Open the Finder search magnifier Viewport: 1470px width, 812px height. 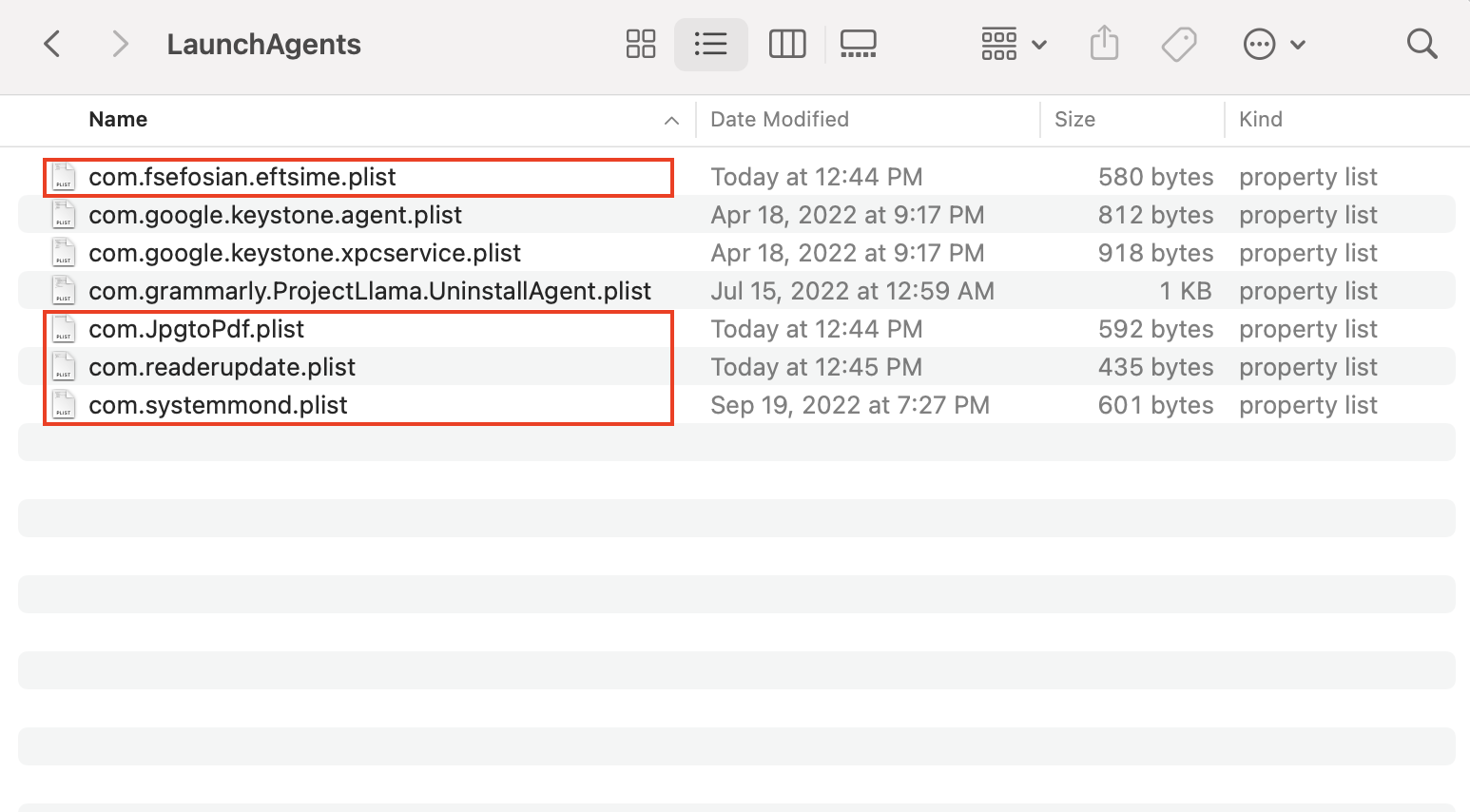click(x=1422, y=44)
